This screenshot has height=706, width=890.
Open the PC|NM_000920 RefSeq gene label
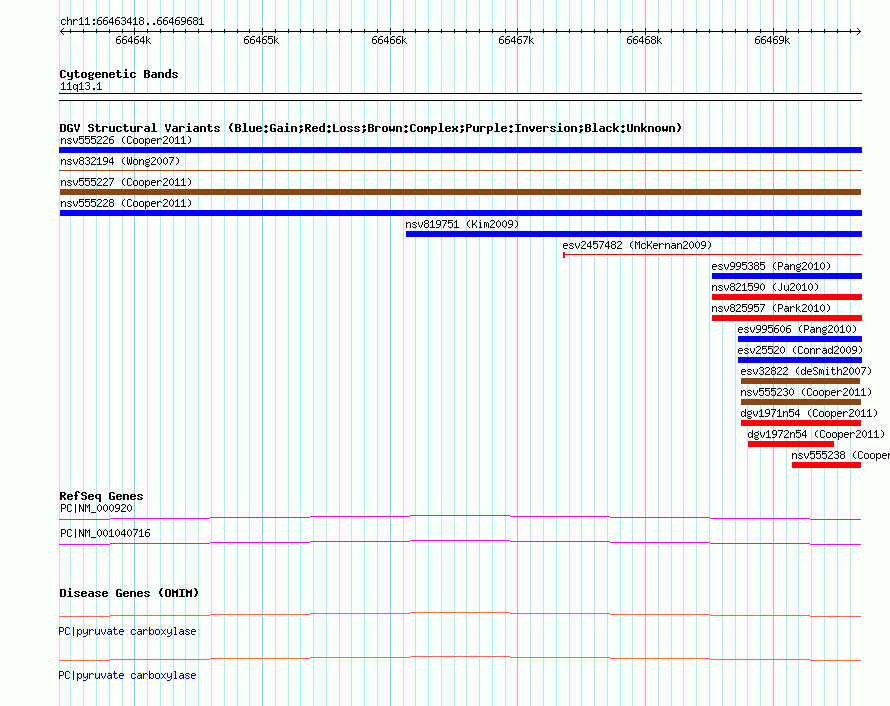(x=96, y=508)
